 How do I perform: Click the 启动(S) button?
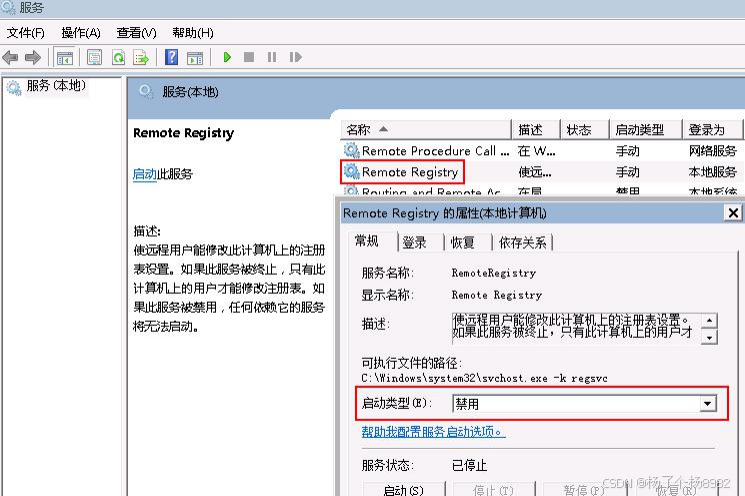click(x=404, y=489)
